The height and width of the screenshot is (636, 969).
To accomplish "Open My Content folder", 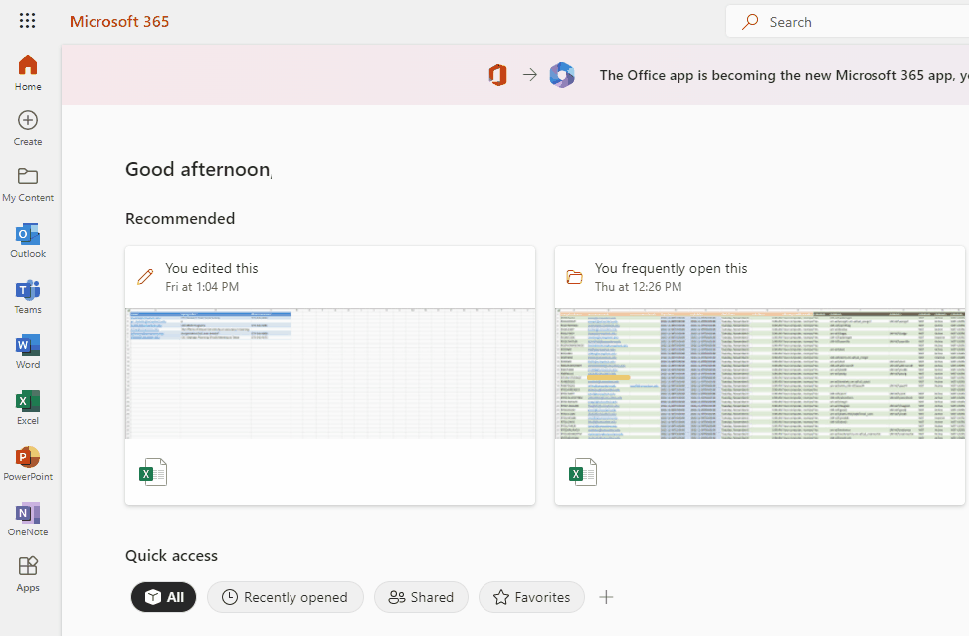I will tap(28, 184).
